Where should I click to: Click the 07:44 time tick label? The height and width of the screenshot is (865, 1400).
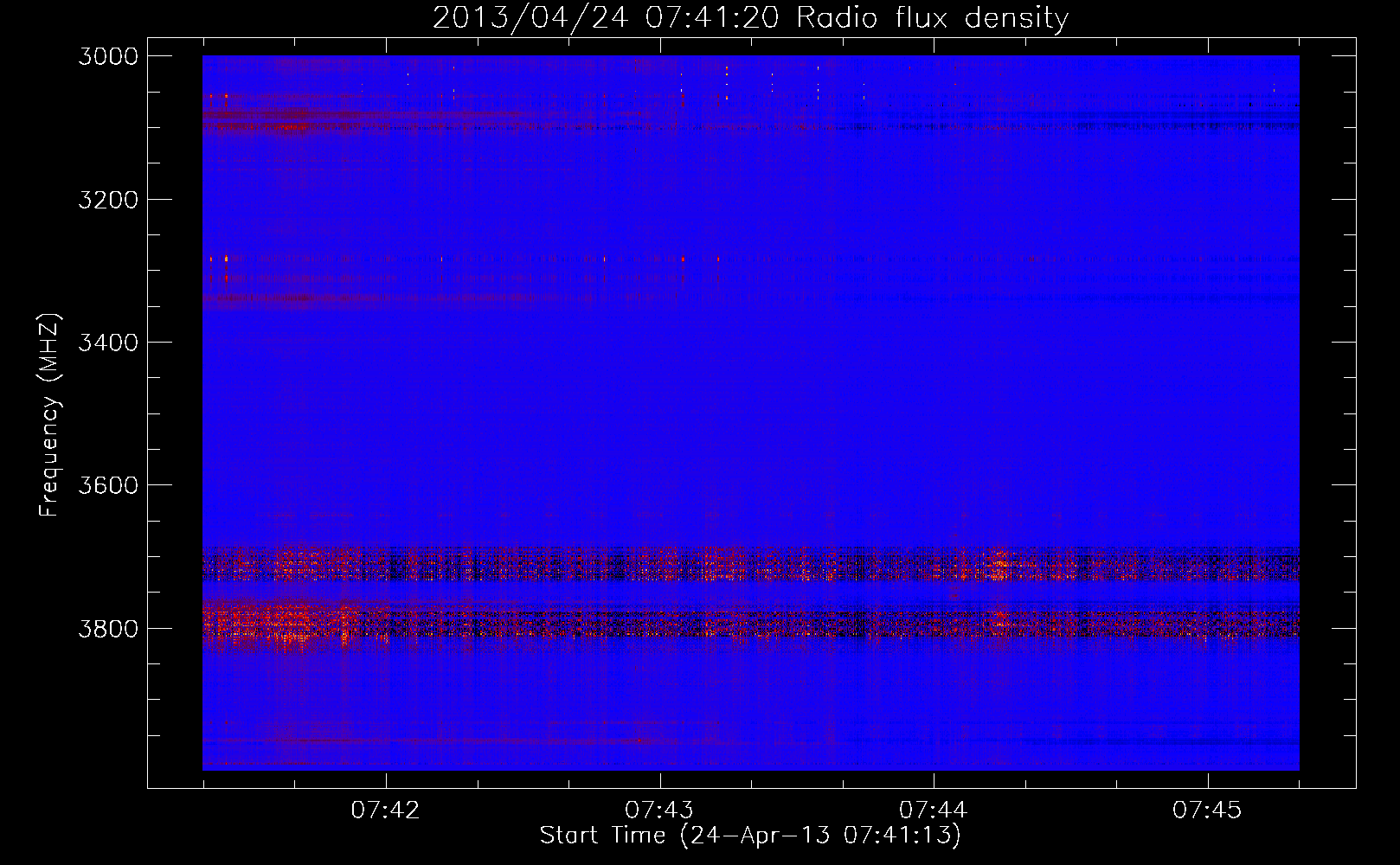(x=933, y=811)
